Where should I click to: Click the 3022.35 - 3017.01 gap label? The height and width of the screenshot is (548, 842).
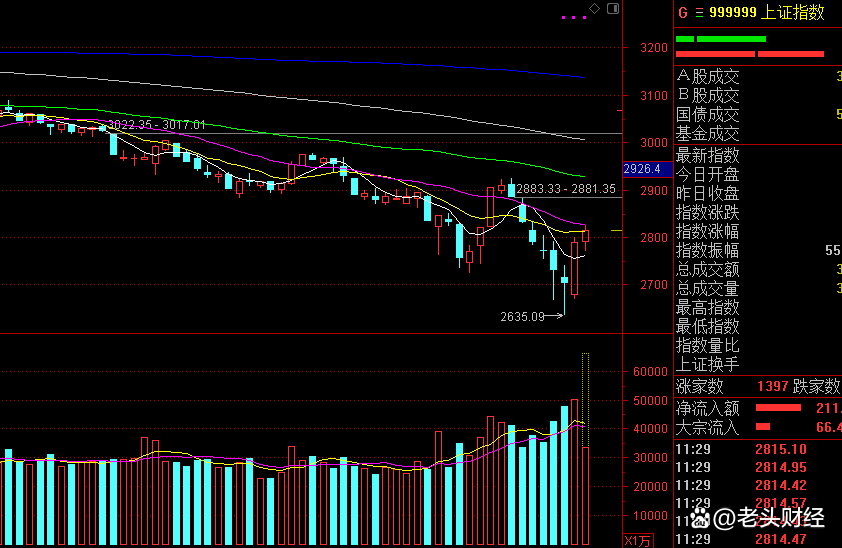click(157, 125)
